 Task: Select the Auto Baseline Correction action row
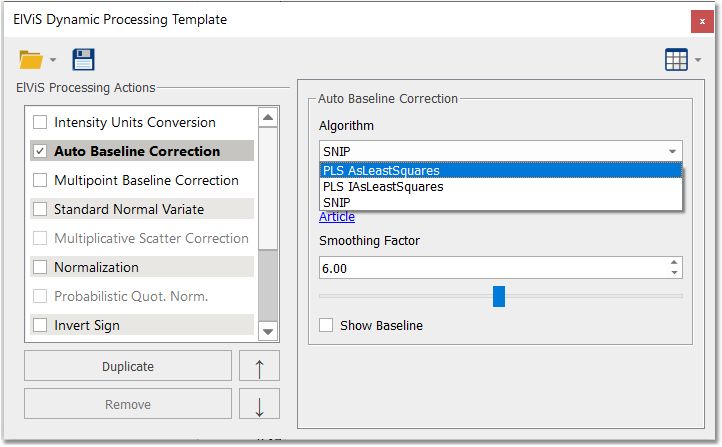142,151
